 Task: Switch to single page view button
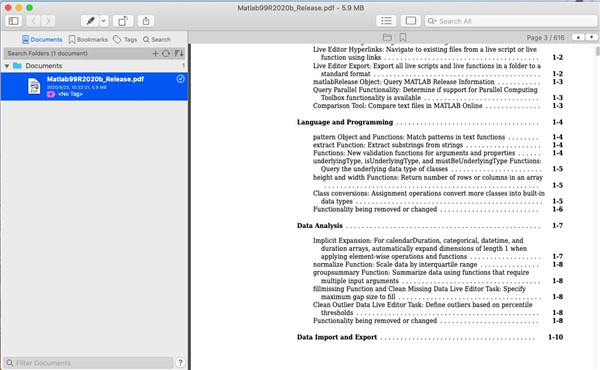coord(411,21)
